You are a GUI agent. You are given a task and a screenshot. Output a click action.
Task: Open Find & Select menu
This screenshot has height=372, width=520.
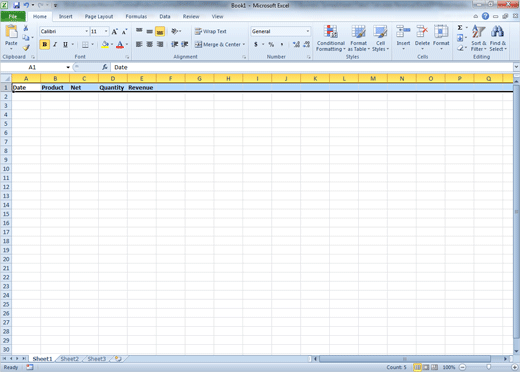pos(498,38)
